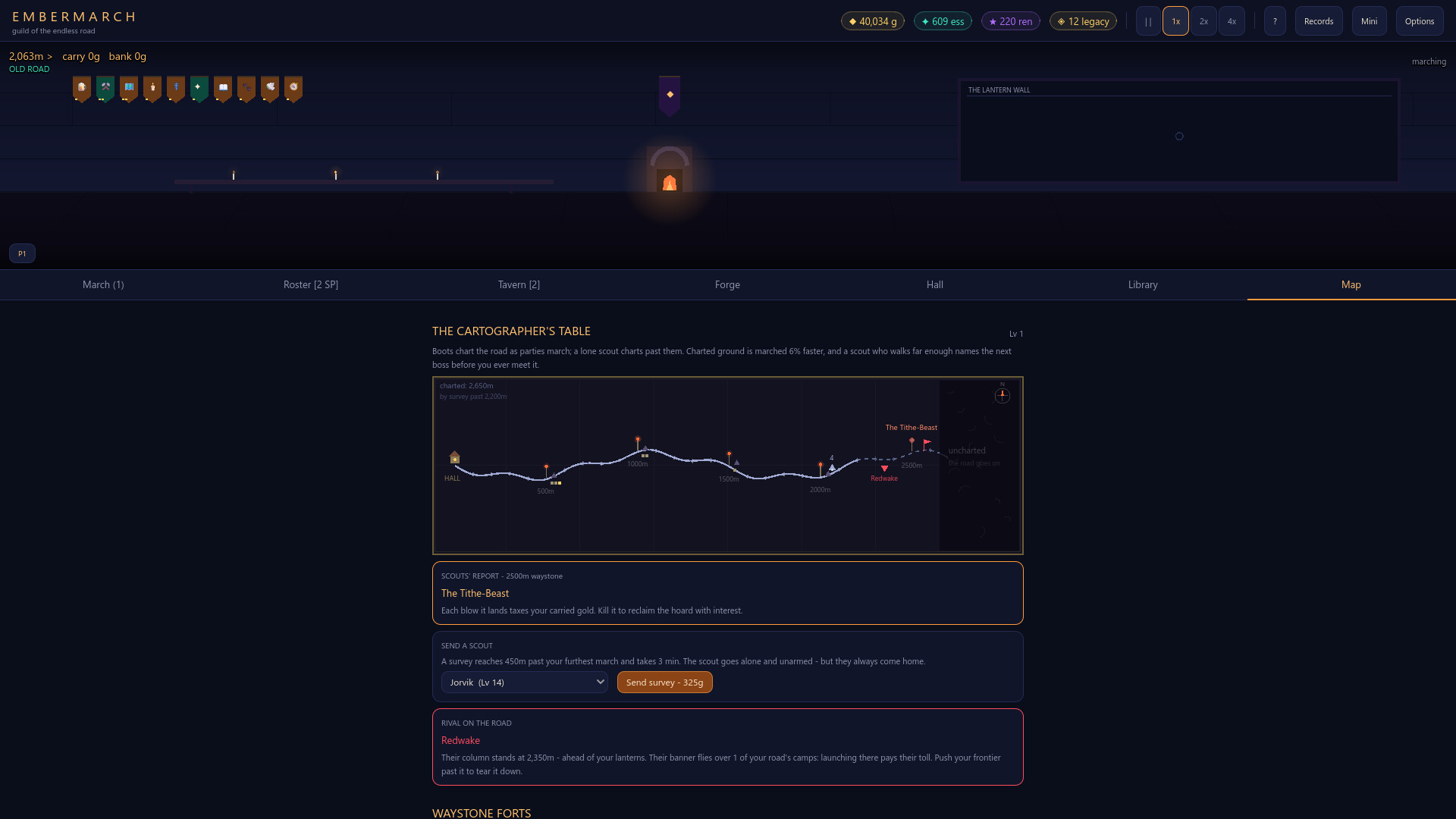Click the Redwake rival marker on the map
Image resolution: width=1456 pixels, height=819 pixels.
click(x=884, y=469)
